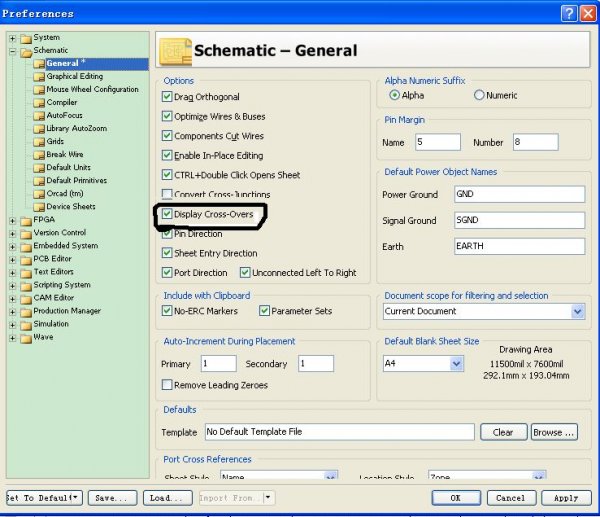Toggle Drag Orthogonal checkbox

[167, 96]
